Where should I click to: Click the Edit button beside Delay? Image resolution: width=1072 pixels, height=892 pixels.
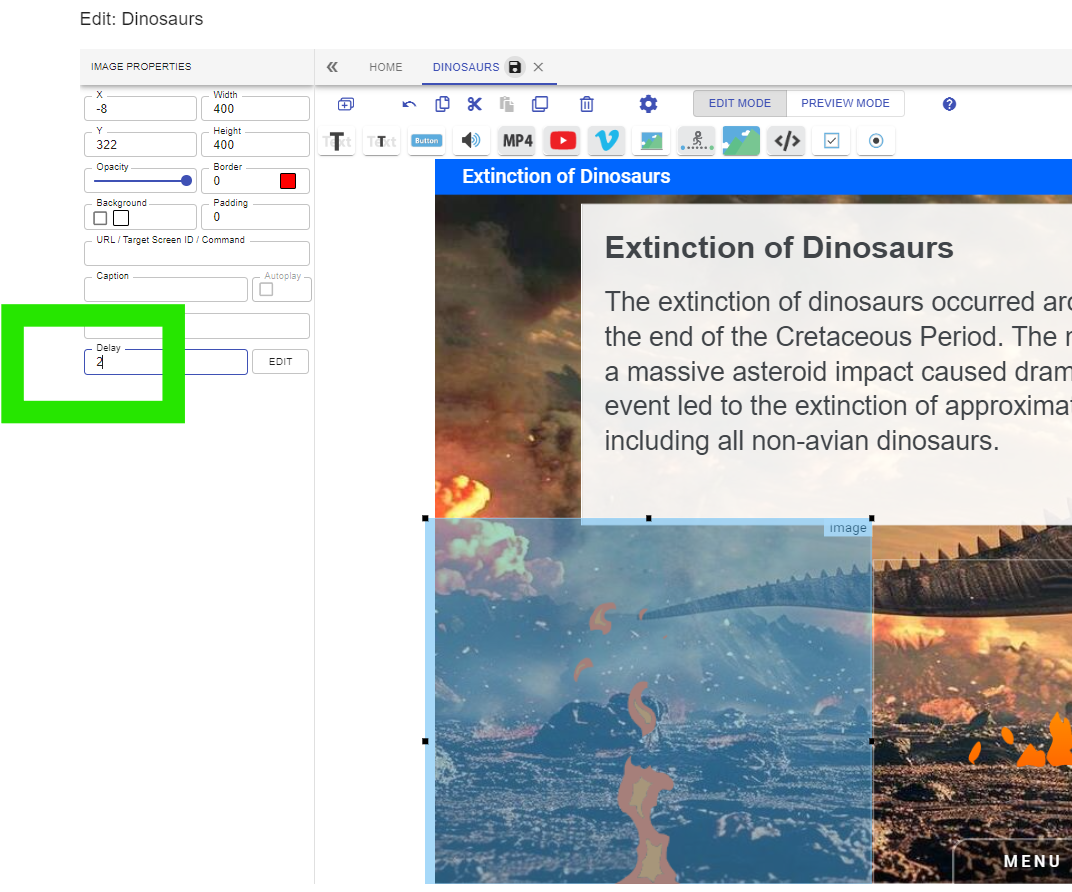[280, 362]
